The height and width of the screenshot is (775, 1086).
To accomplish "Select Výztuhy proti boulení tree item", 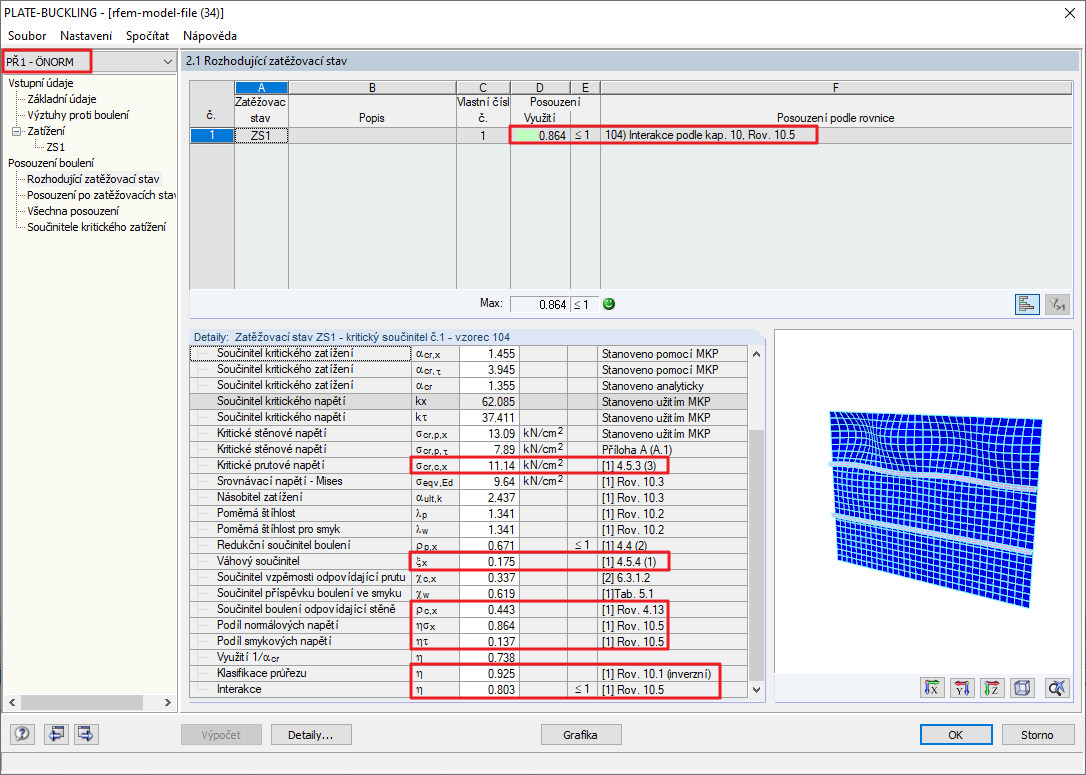I will [78, 115].
